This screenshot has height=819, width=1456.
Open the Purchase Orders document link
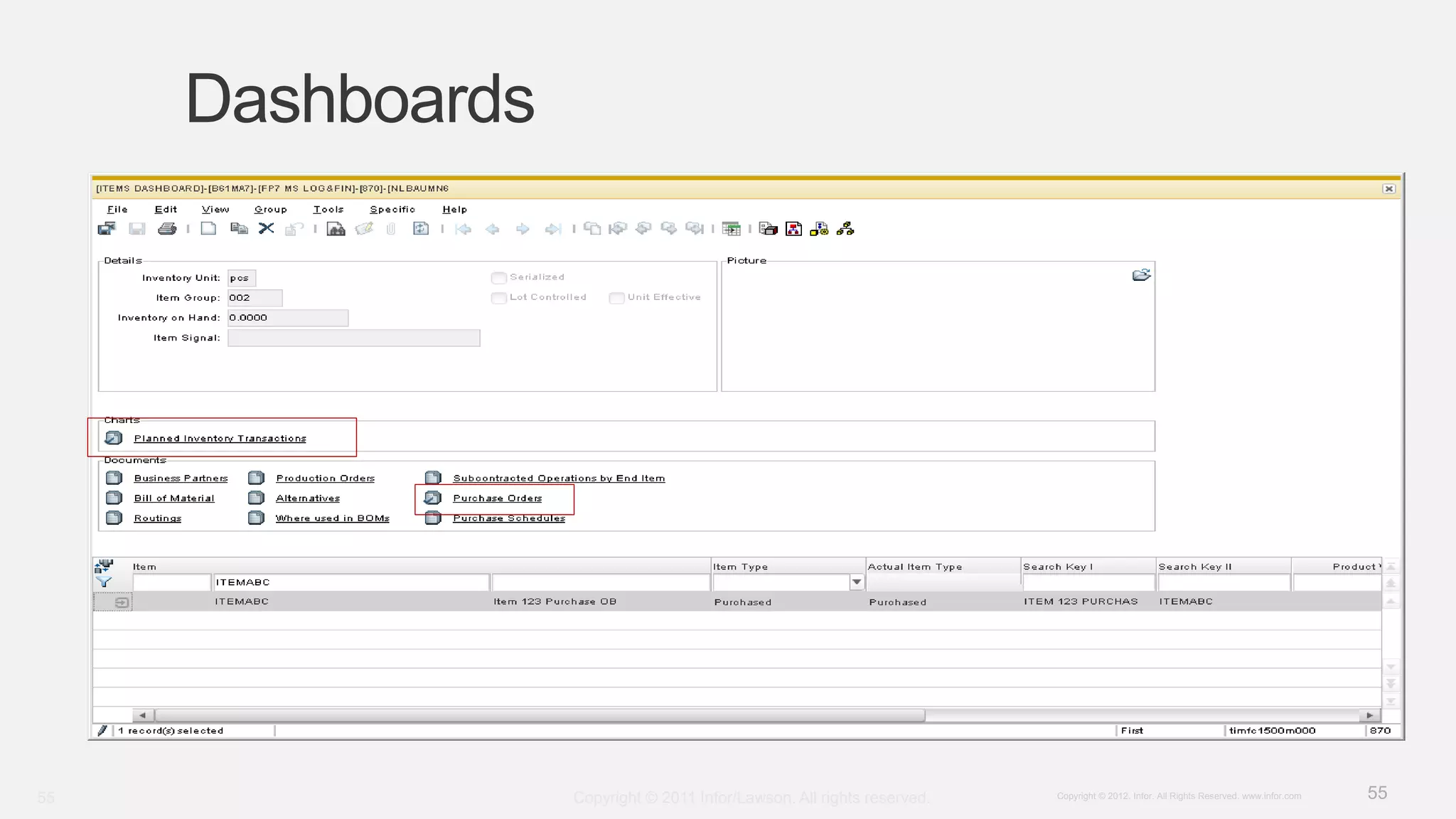[497, 498]
